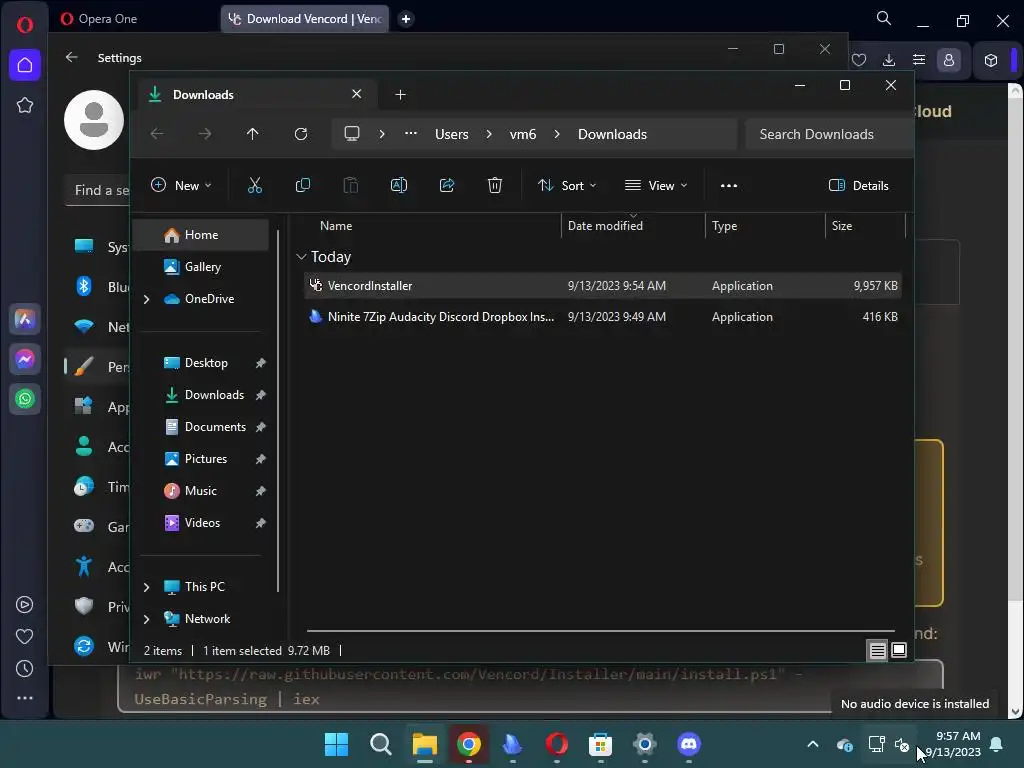
Task: Open Videos in the navigation pane
Action: [x=201, y=523]
